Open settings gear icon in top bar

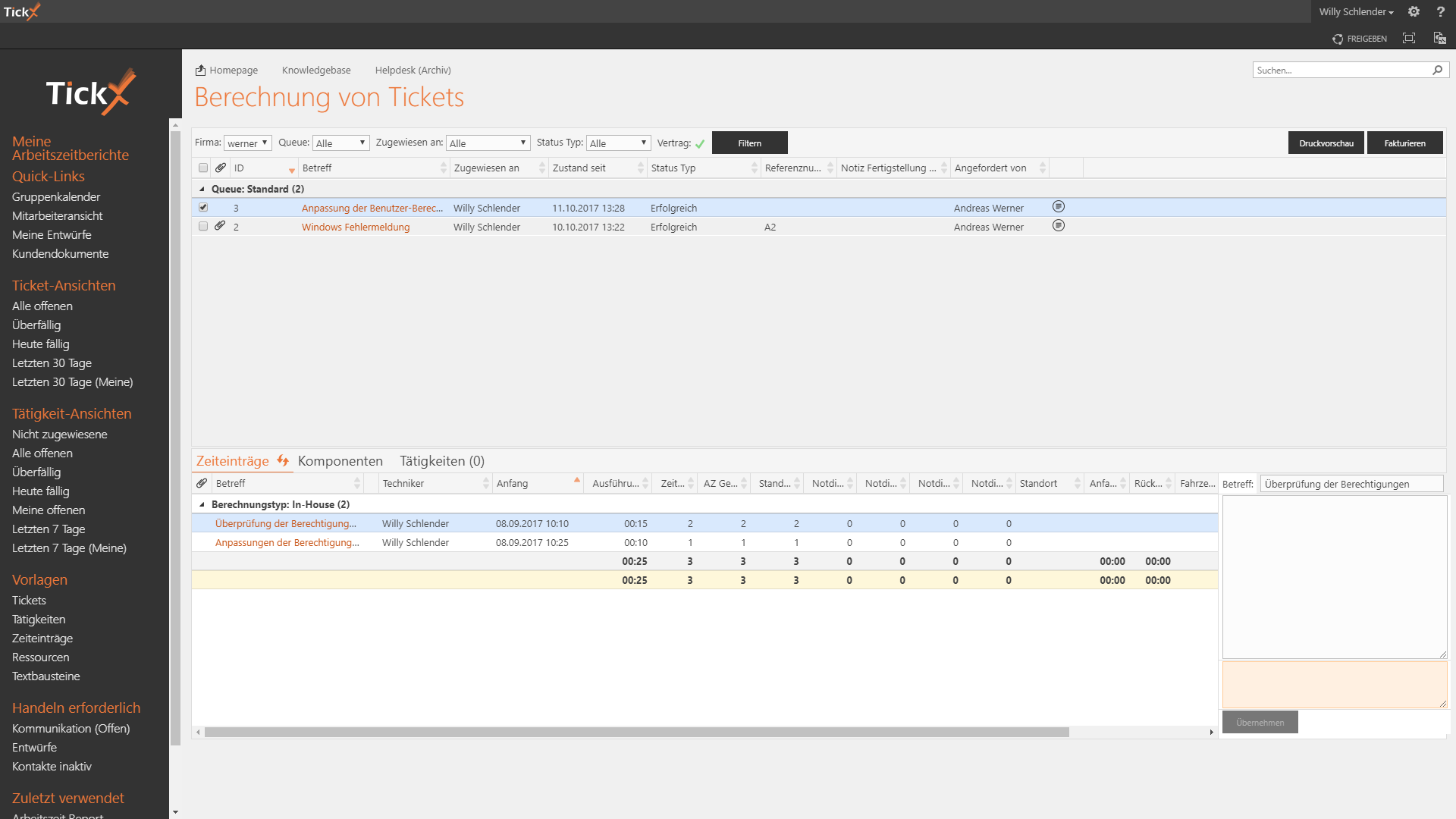pyautogui.click(x=1414, y=11)
